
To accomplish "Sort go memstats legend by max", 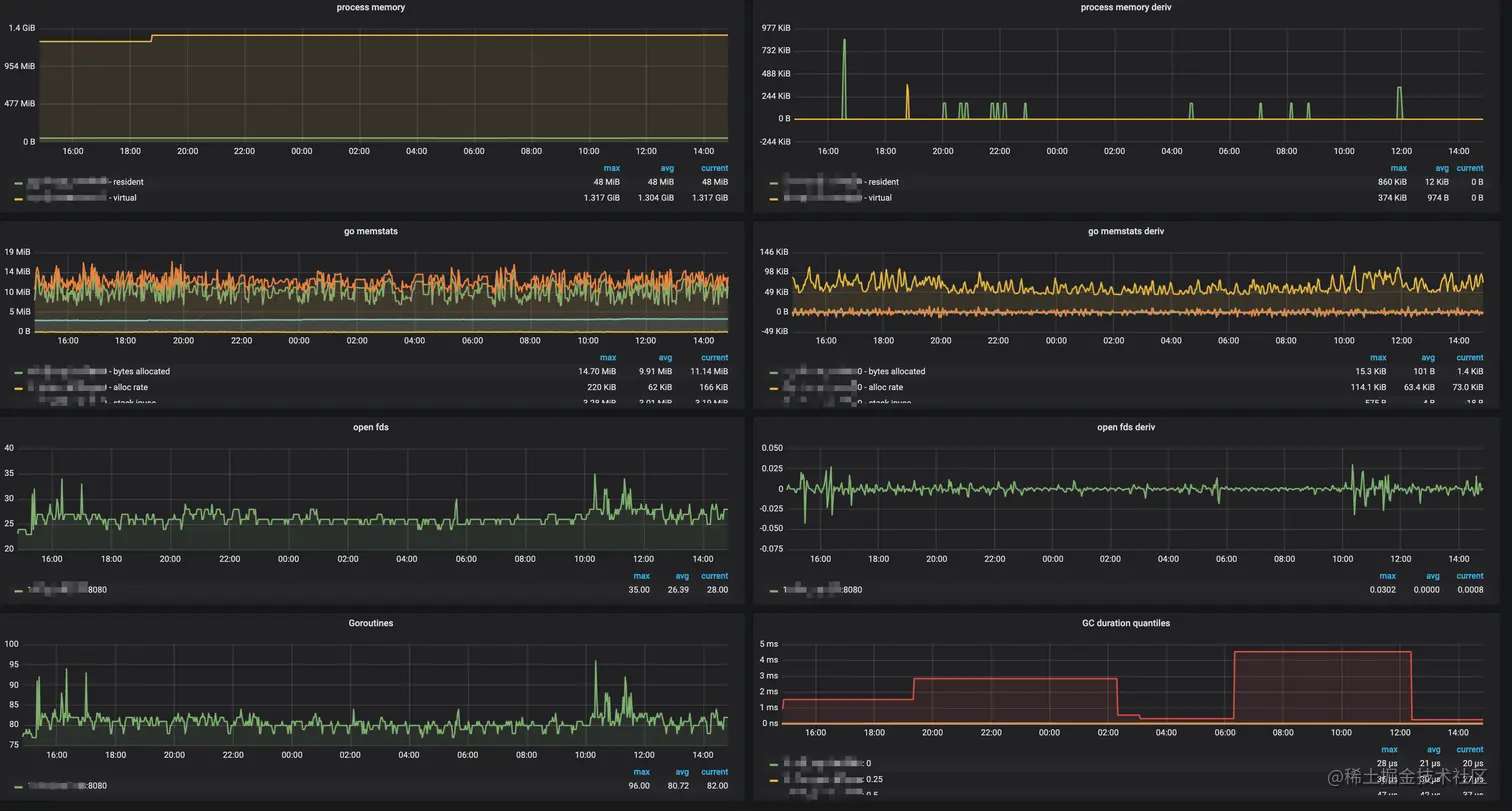I will (x=608, y=357).
